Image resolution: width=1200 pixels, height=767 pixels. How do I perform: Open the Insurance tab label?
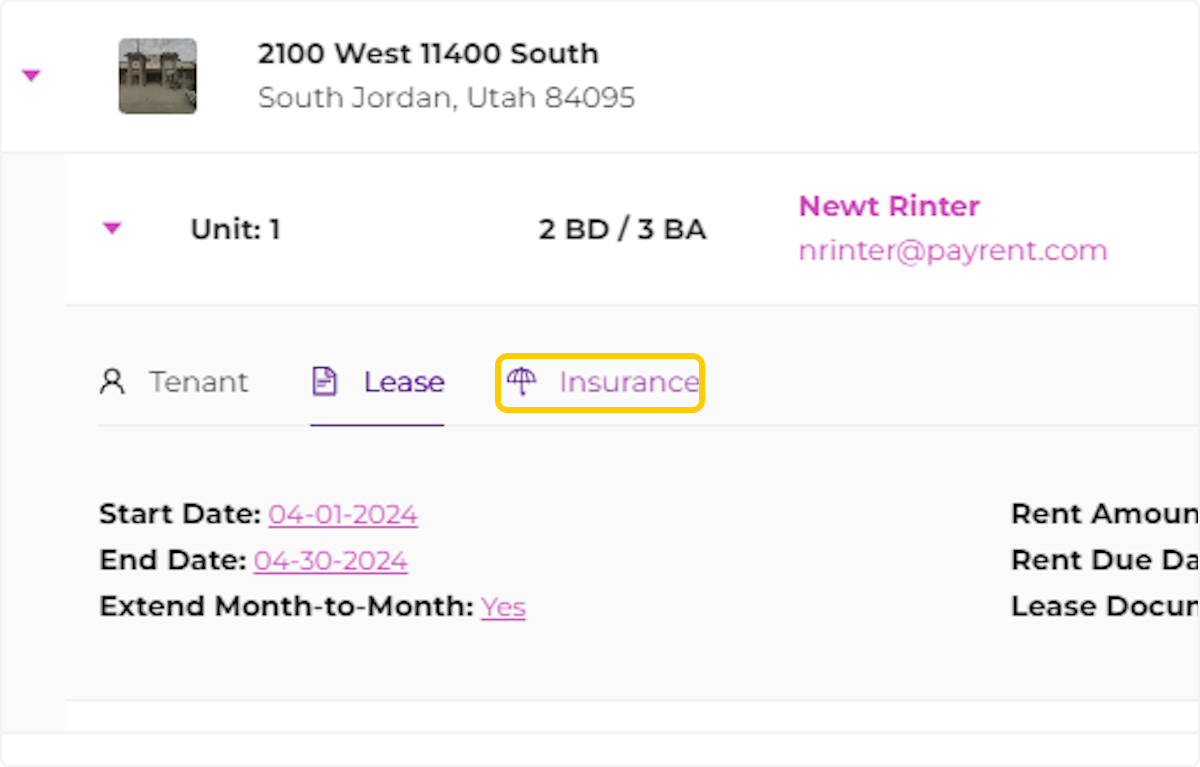pyautogui.click(x=628, y=382)
